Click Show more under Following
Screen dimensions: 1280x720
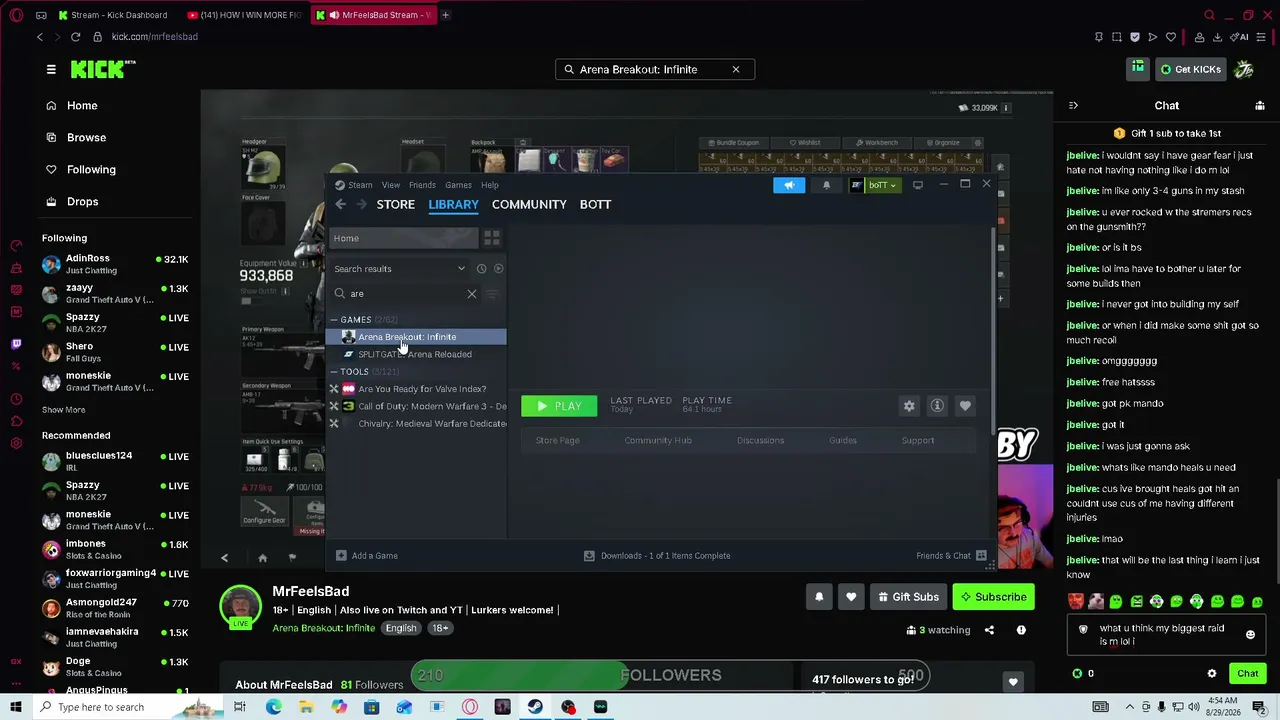(x=63, y=410)
